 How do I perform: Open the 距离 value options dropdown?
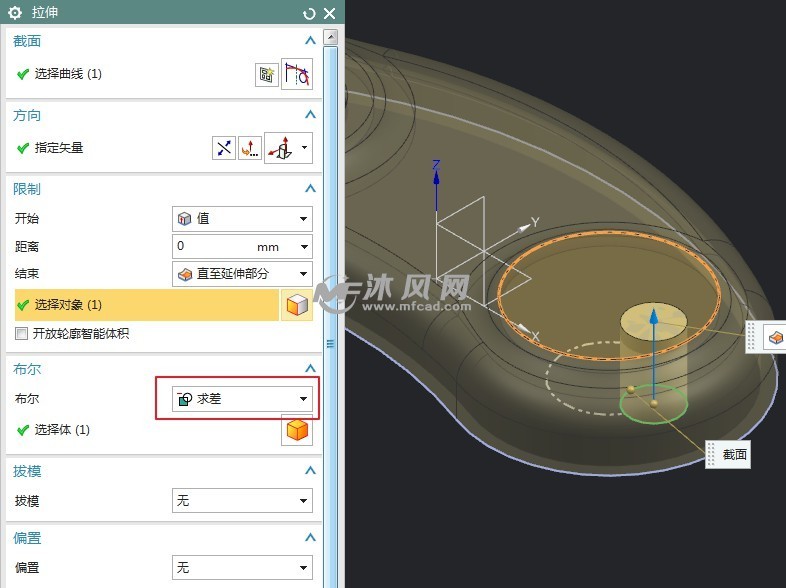pos(304,247)
